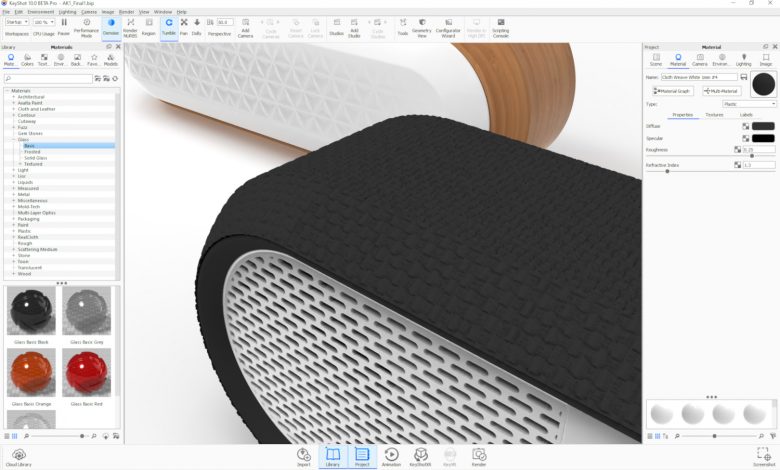Switch to the Textures tab
780x470 pixels.
714,115
